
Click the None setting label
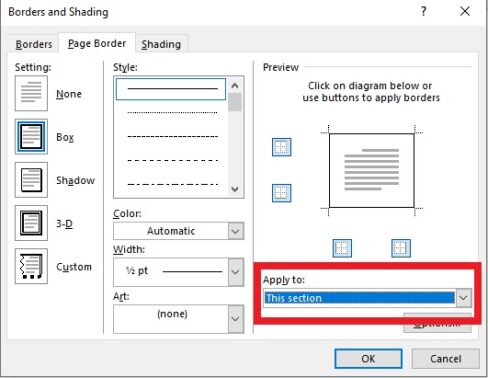(x=69, y=94)
